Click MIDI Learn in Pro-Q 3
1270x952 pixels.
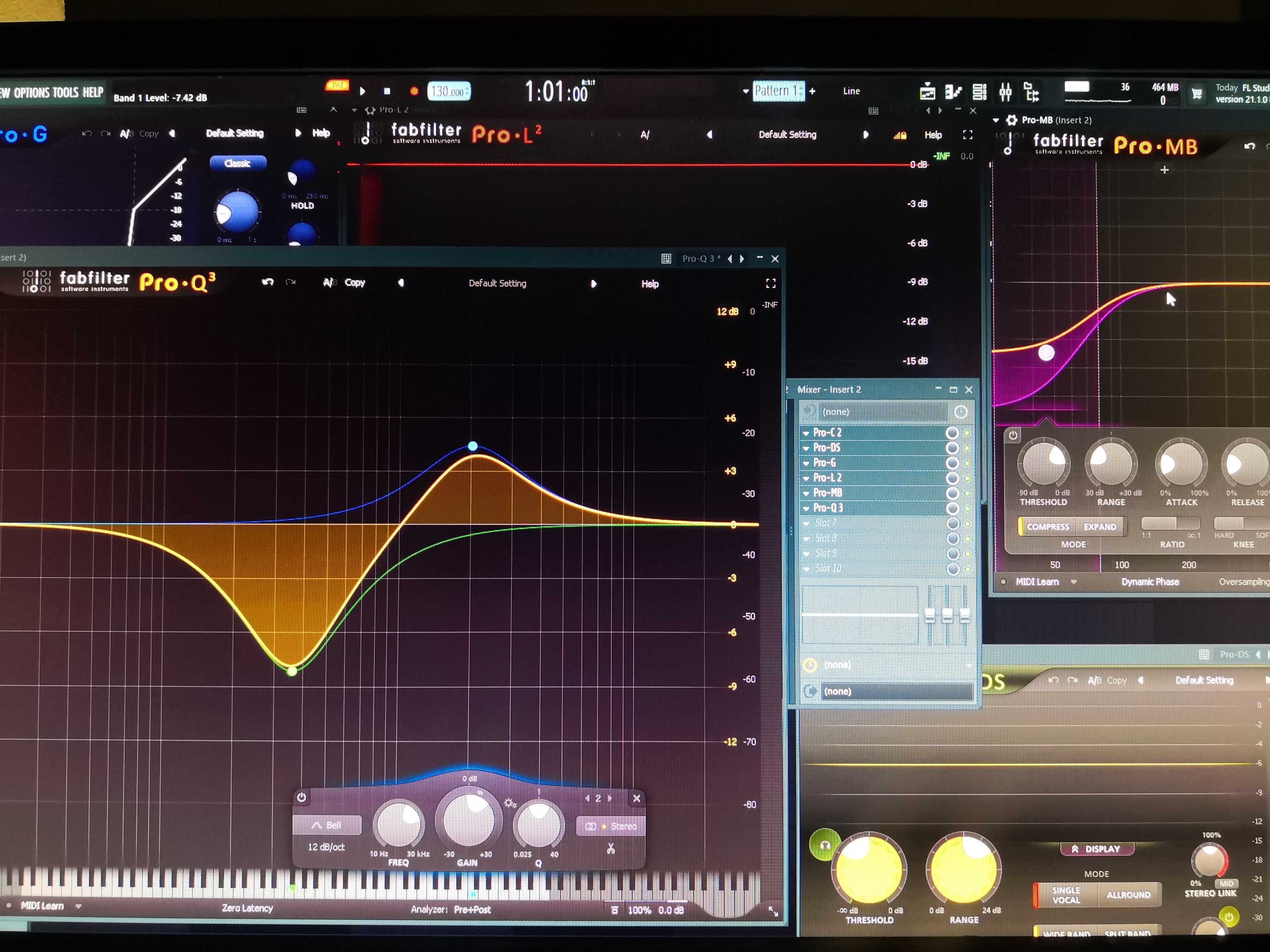42,906
